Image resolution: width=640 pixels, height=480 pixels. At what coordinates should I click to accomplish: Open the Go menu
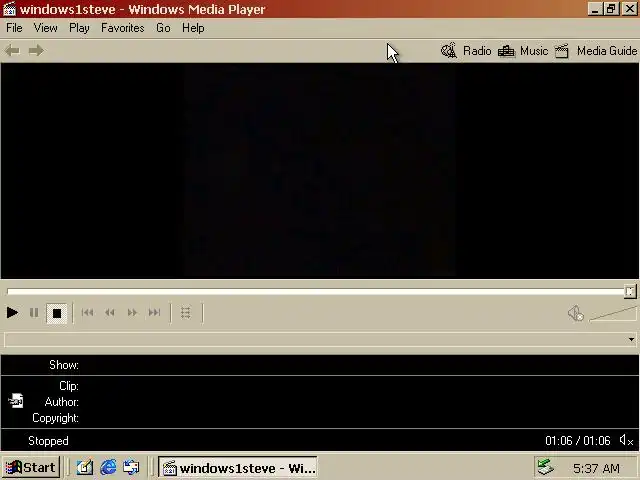pyautogui.click(x=163, y=28)
